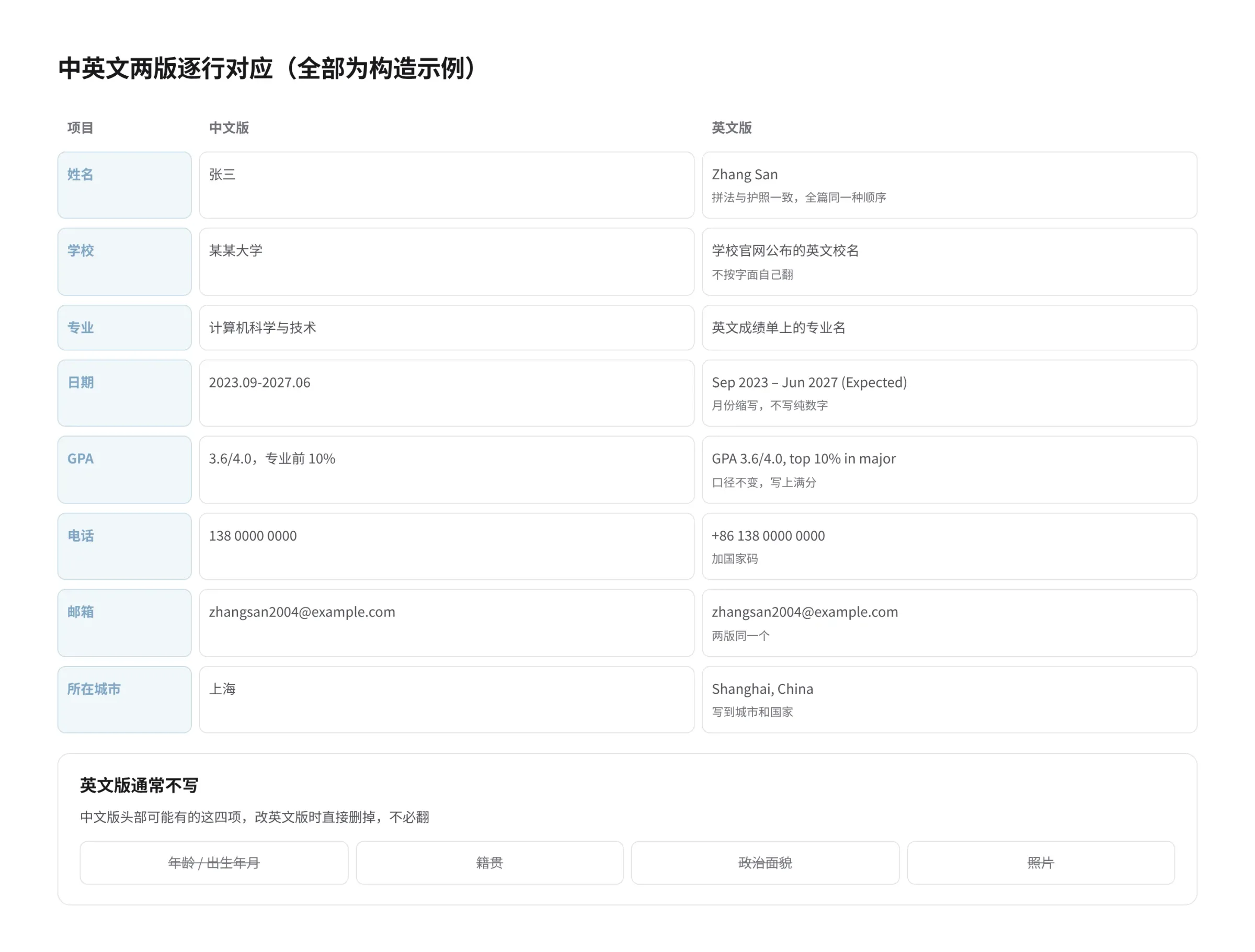
Task: Click the 英文版 column header
Action: coord(732,128)
